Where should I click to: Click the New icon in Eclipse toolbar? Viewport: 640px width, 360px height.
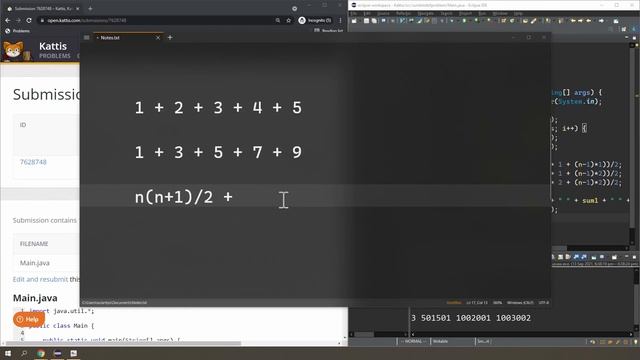click(354, 20)
